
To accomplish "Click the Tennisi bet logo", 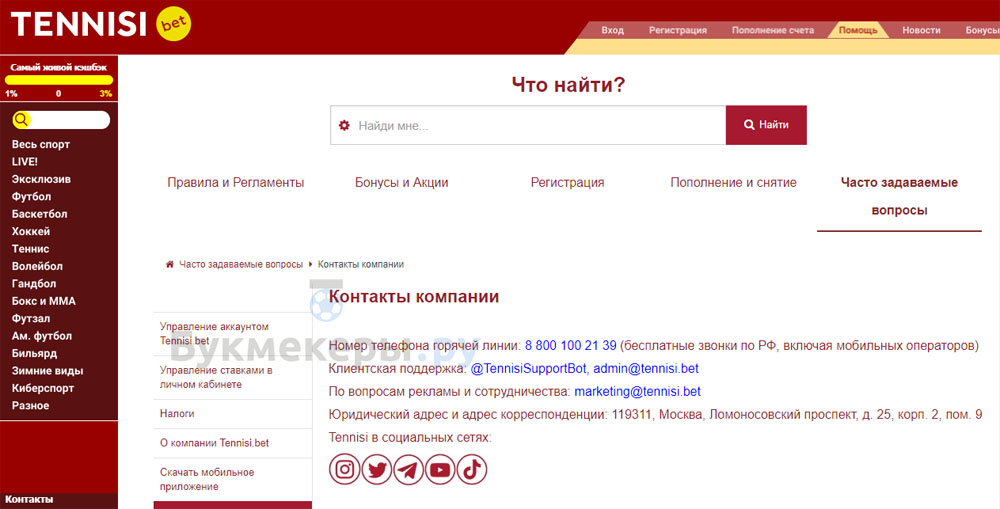I will (100, 24).
